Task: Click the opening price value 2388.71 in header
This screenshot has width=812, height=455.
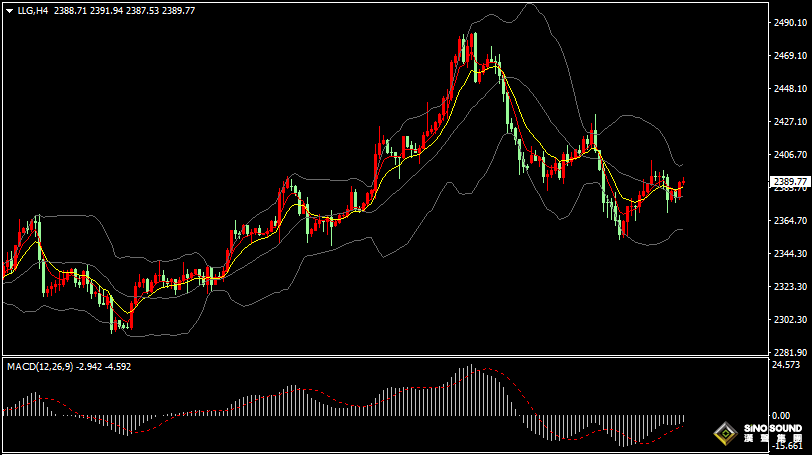Action: tap(70, 10)
